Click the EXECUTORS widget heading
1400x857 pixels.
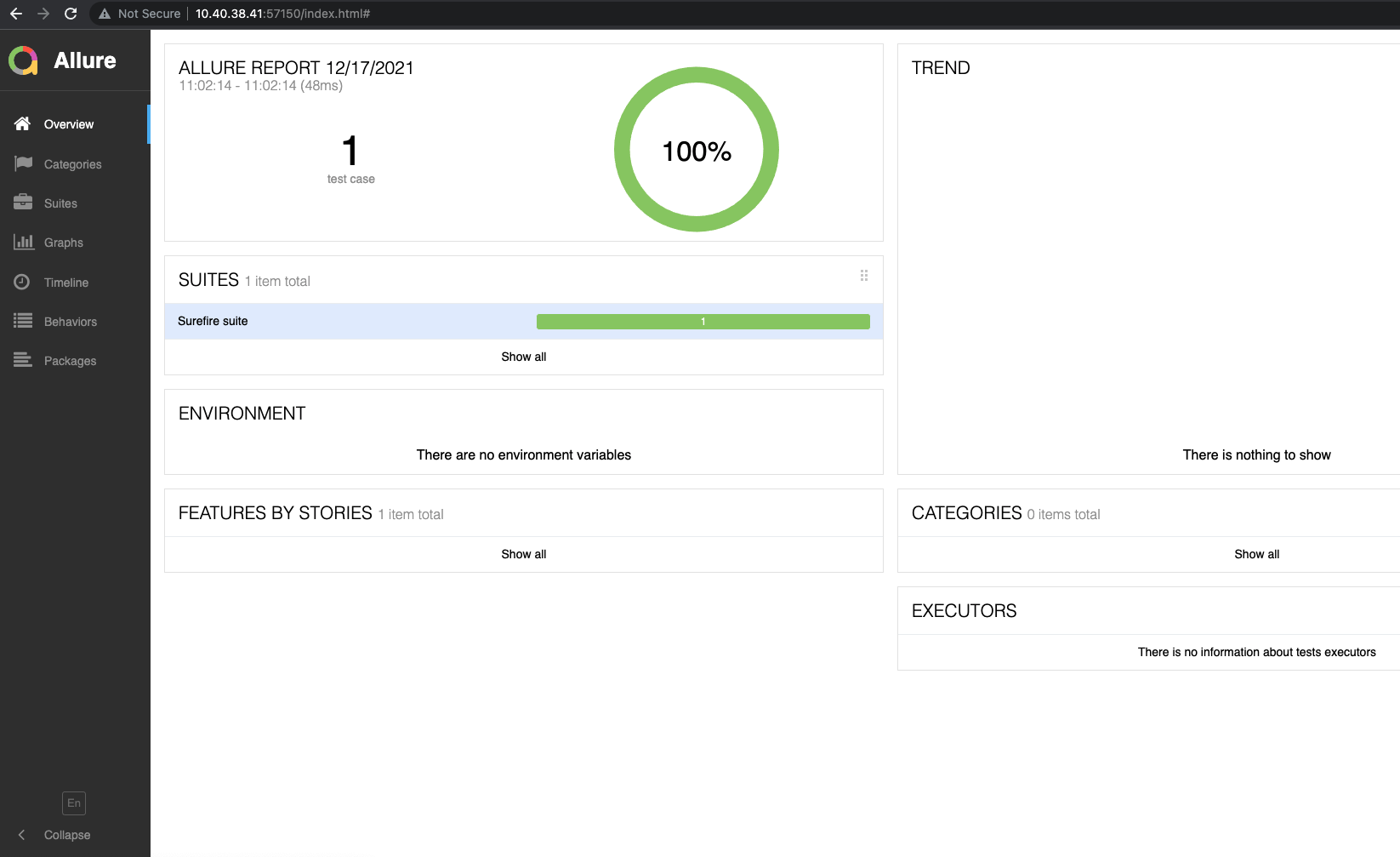click(965, 611)
